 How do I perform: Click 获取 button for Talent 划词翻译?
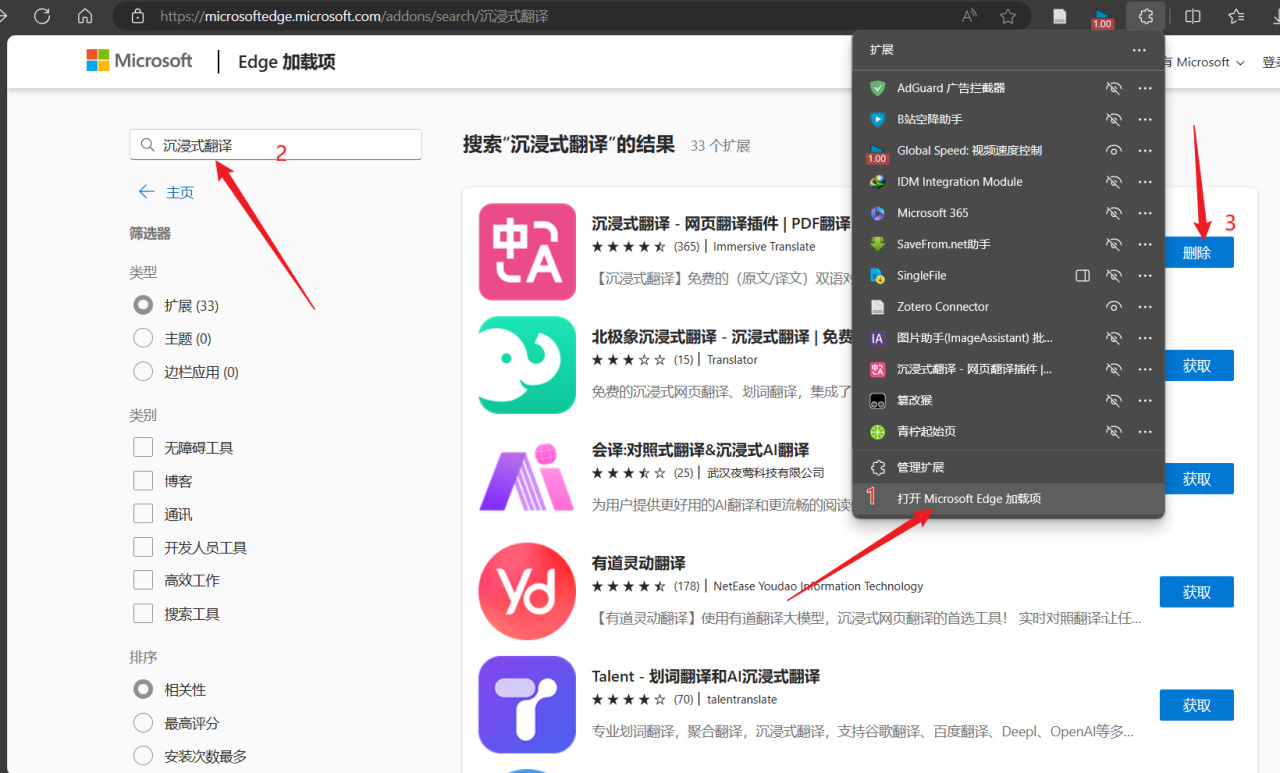(x=1197, y=705)
